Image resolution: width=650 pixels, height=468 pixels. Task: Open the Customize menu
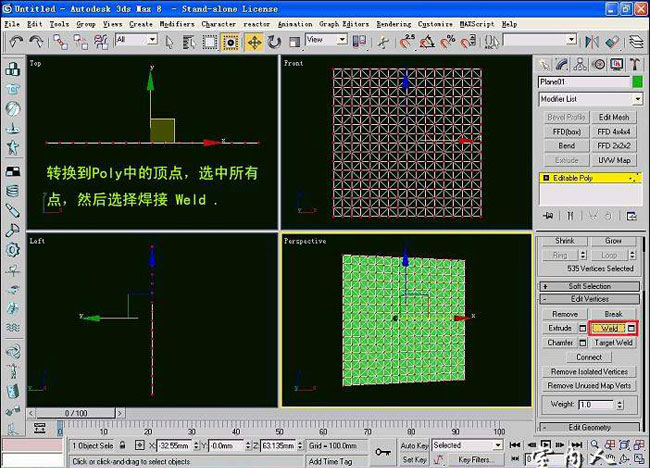(435, 24)
